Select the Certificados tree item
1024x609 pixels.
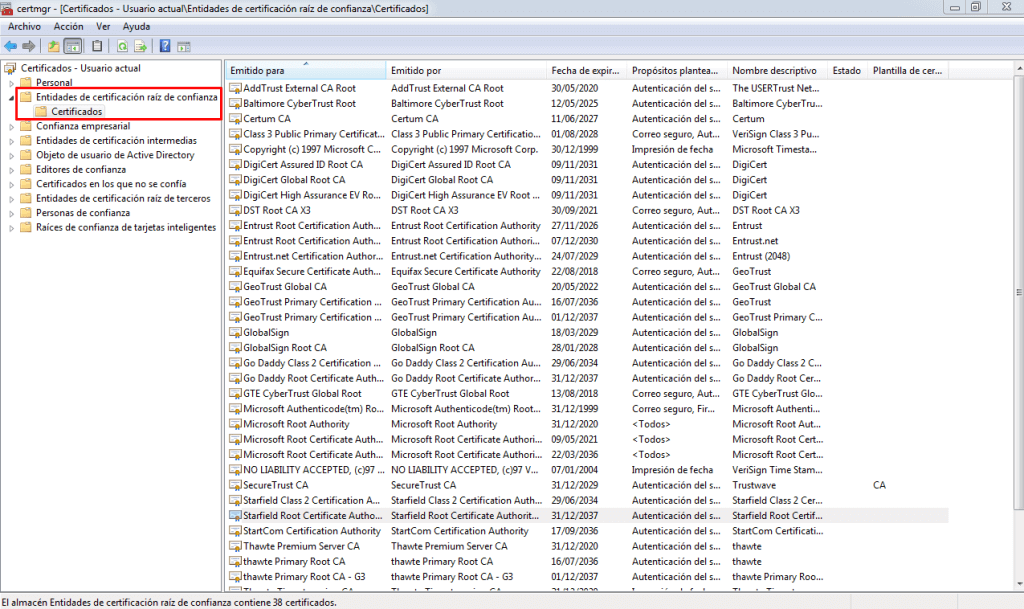tap(76, 112)
